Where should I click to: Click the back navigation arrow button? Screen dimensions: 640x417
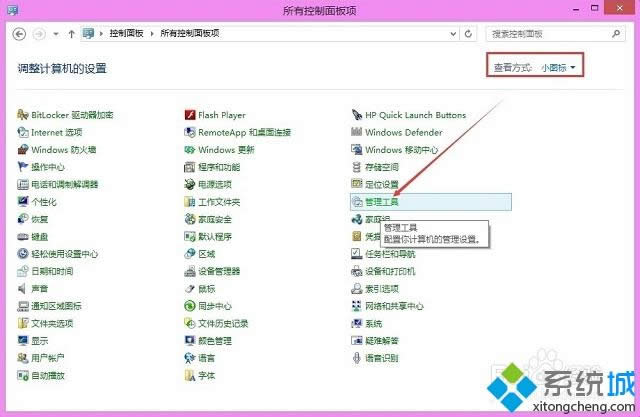(x=21, y=33)
